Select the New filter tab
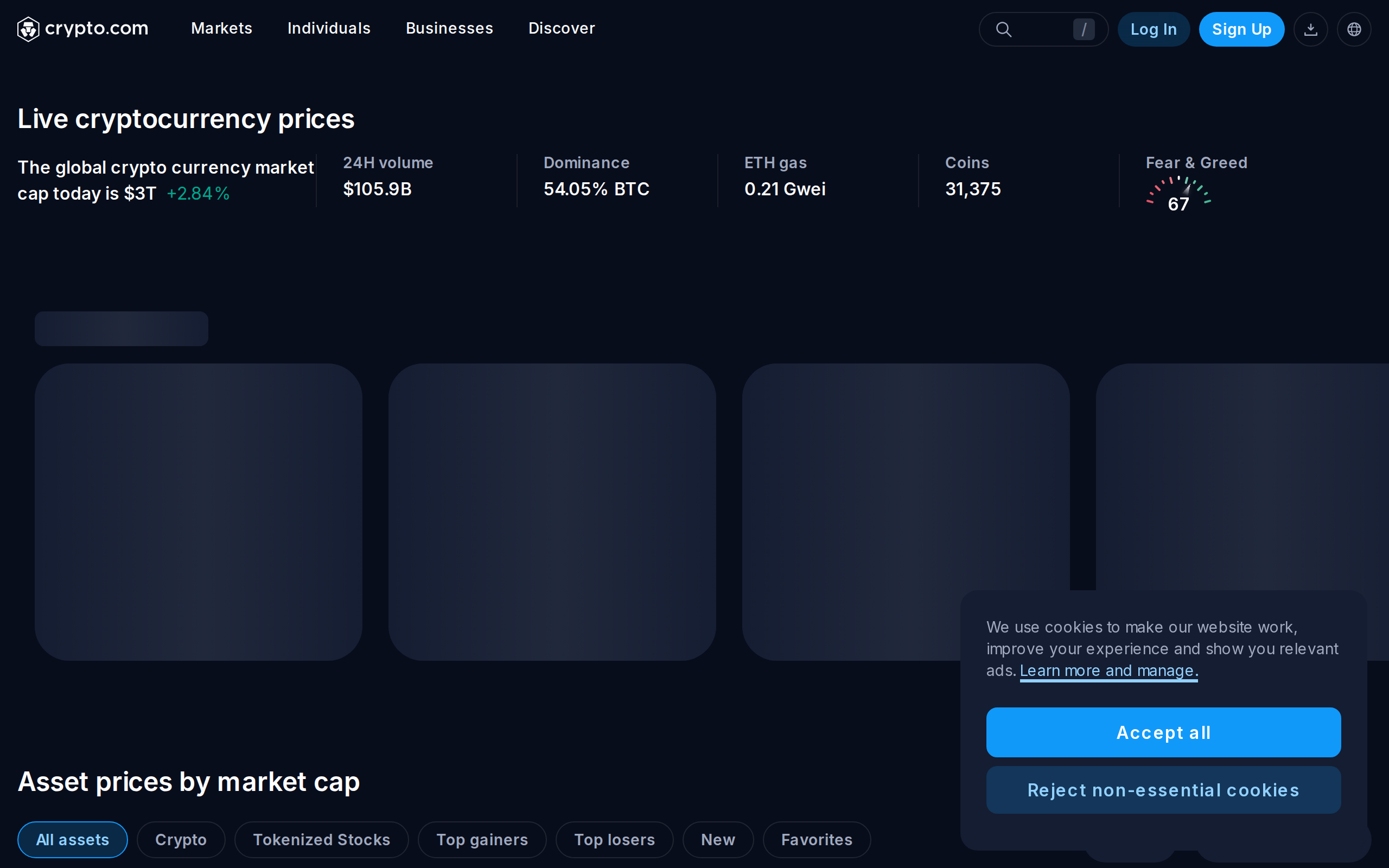Screen dimensions: 1389x868 pyautogui.click(x=718, y=839)
